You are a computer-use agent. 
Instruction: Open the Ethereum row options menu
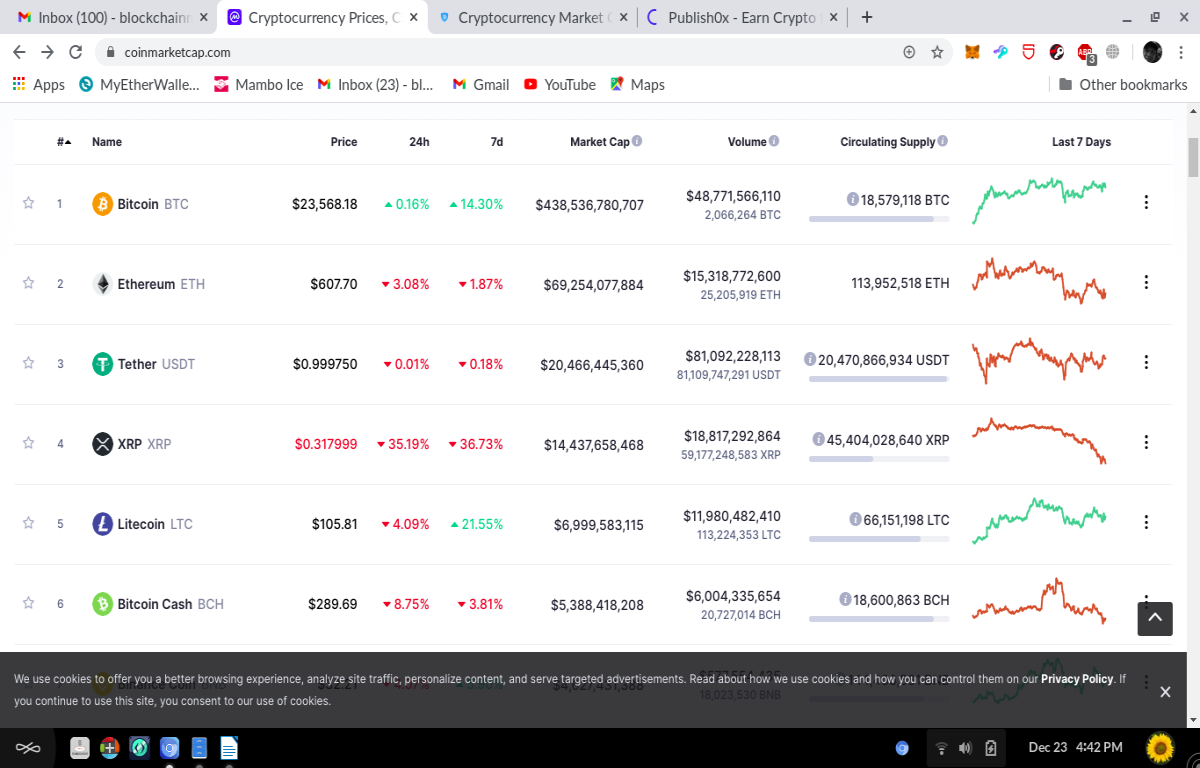tap(1146, 283)
